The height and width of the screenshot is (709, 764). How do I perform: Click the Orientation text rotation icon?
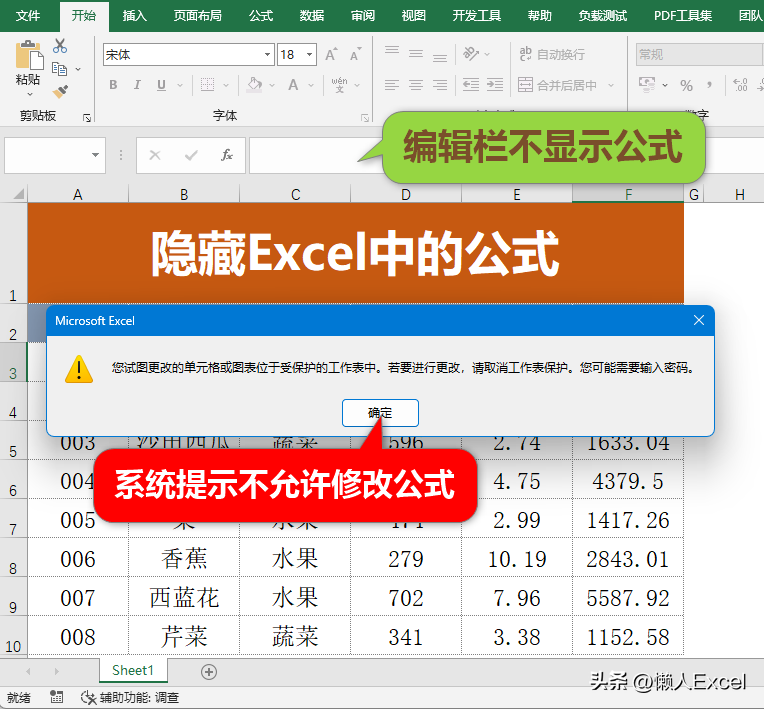click(x=471, y=54)
